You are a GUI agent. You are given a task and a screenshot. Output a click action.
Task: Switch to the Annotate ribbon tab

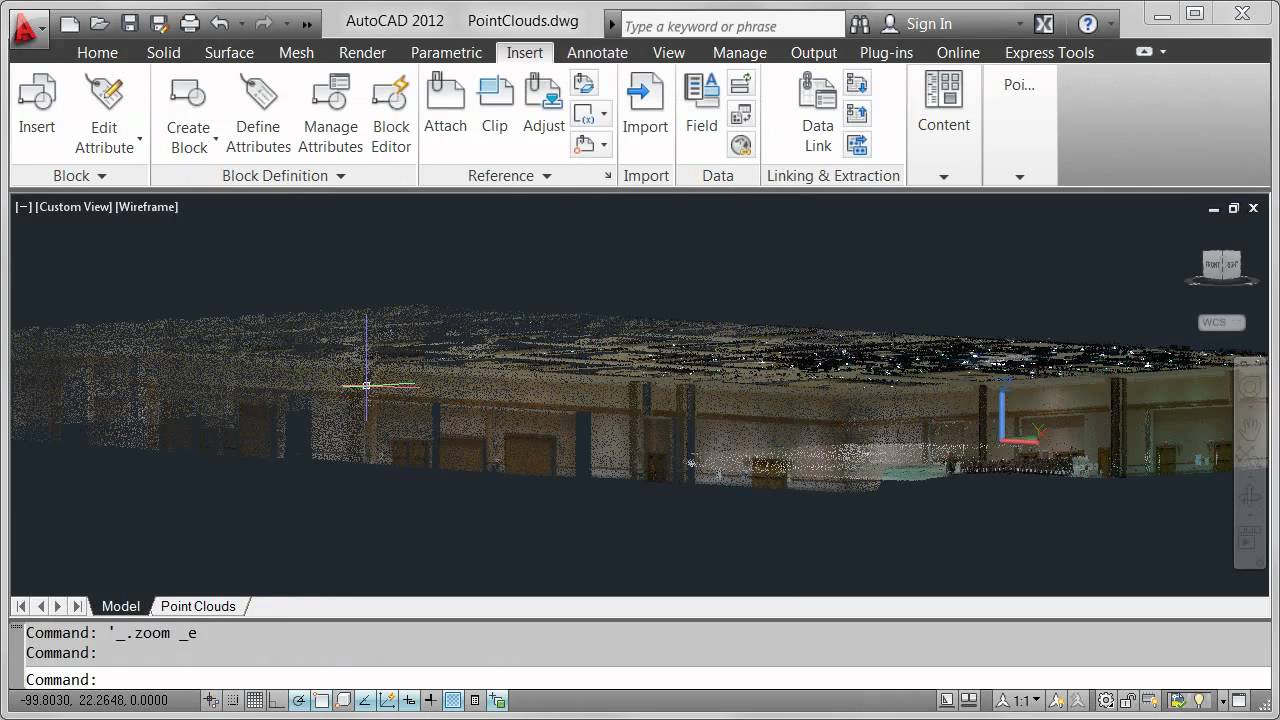point(597,52)
